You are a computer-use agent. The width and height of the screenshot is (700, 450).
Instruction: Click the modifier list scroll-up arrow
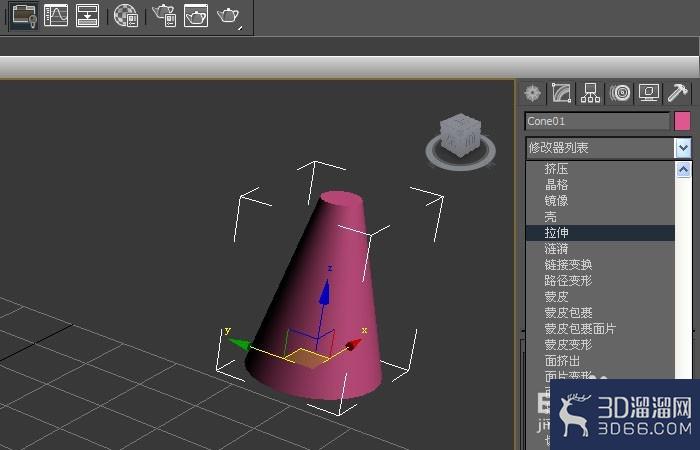coord(683,169)
